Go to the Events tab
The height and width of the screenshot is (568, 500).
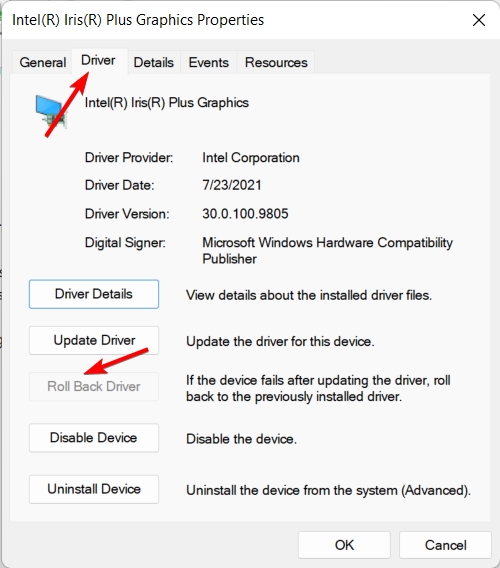click(x=208, y=62)
